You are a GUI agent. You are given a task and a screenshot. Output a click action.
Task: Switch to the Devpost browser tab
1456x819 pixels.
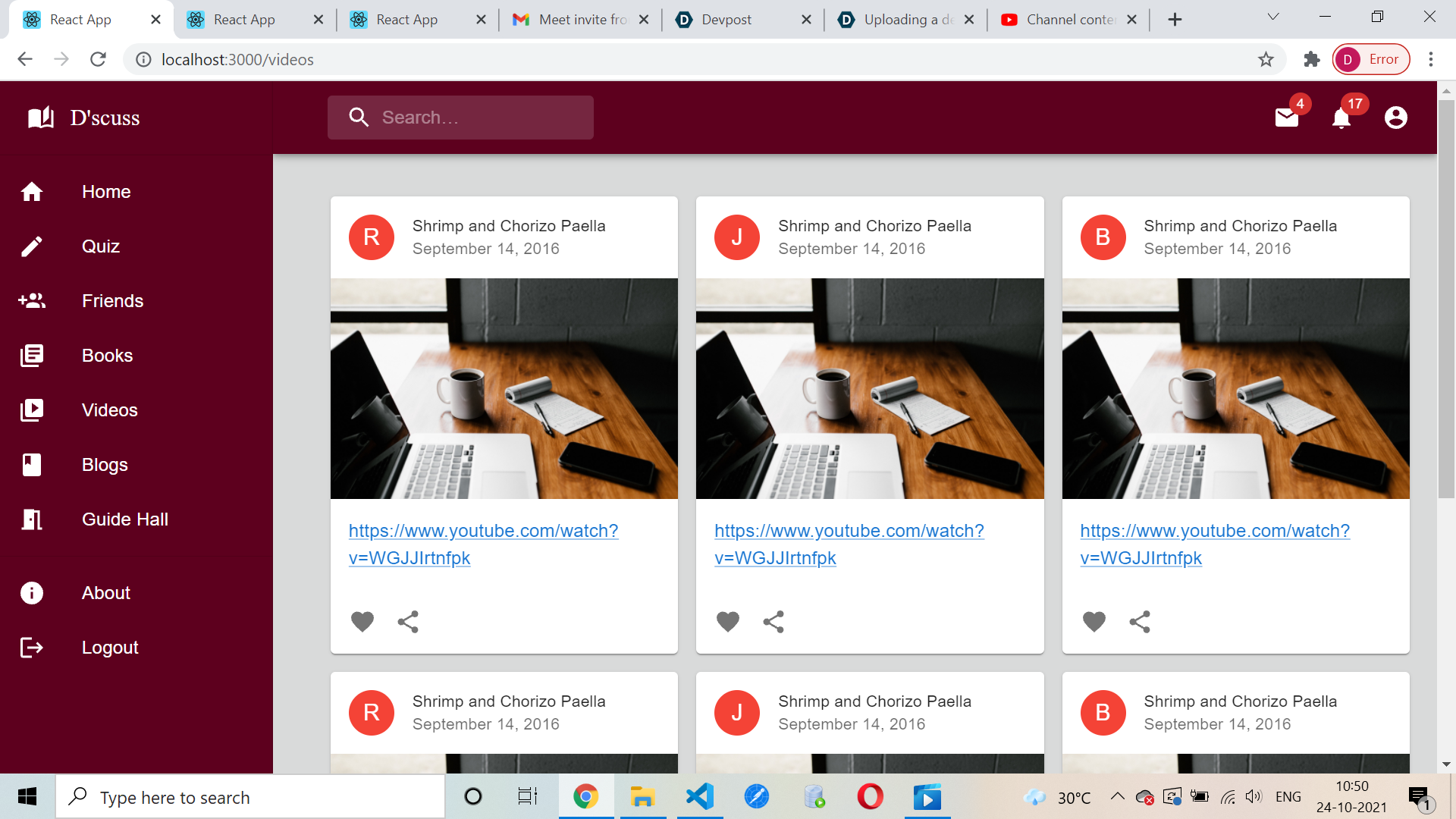click(726, 20)
